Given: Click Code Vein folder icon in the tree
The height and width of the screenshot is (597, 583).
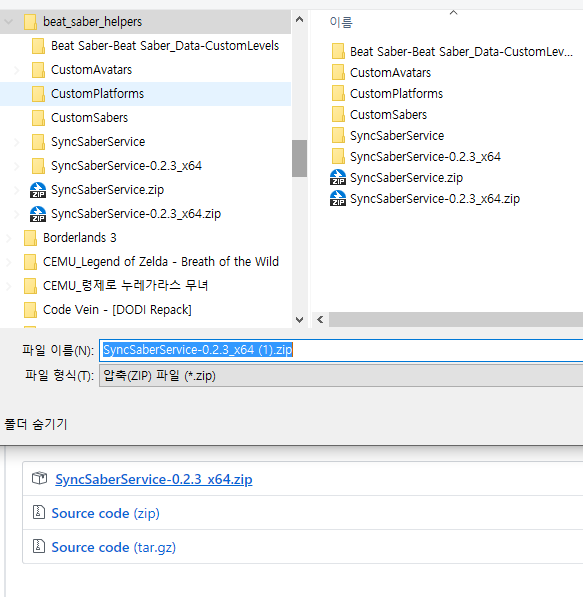Looking at the screenshot, I should point(30,310).
